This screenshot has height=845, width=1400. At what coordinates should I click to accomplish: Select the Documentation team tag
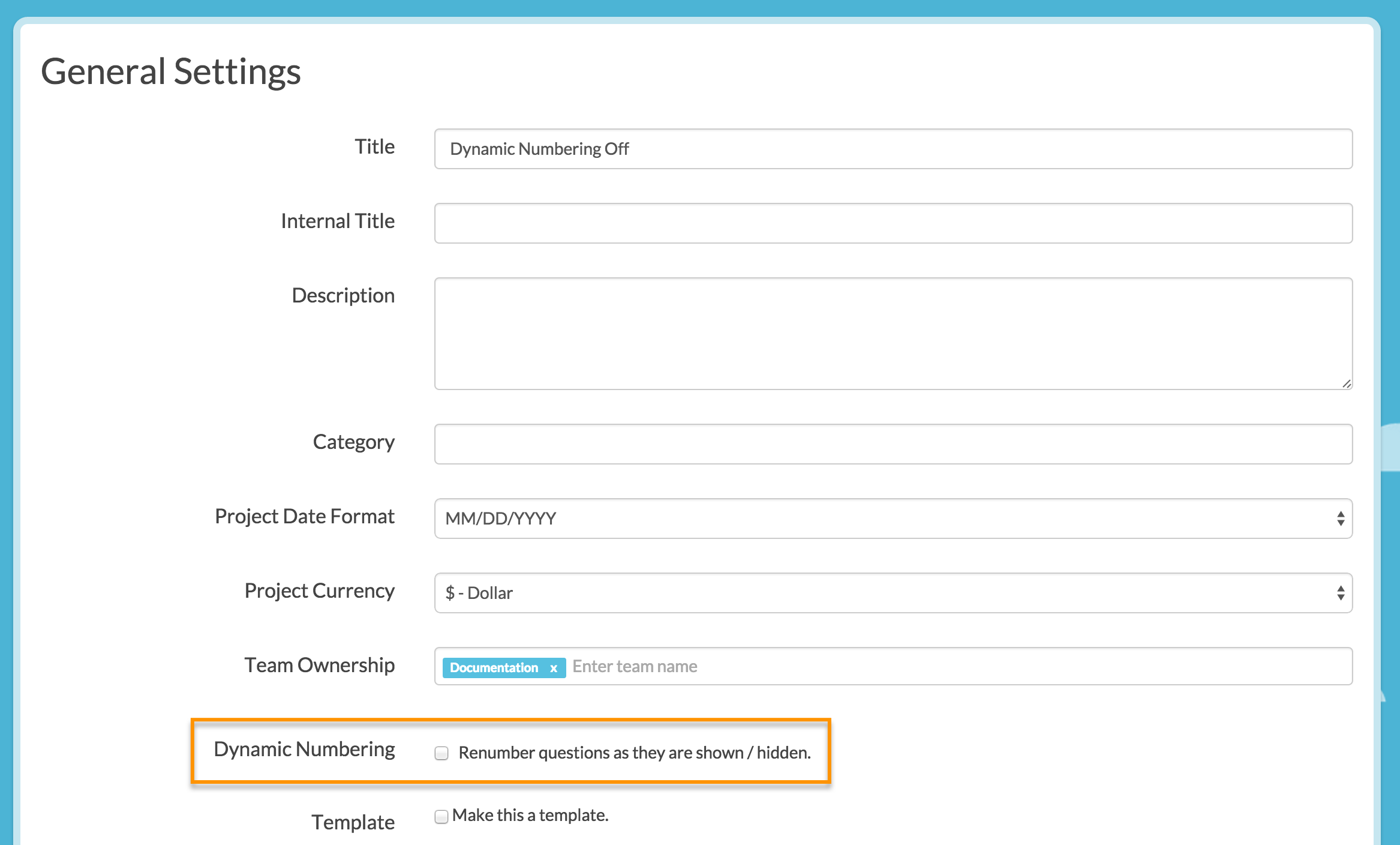pos(494,668)
